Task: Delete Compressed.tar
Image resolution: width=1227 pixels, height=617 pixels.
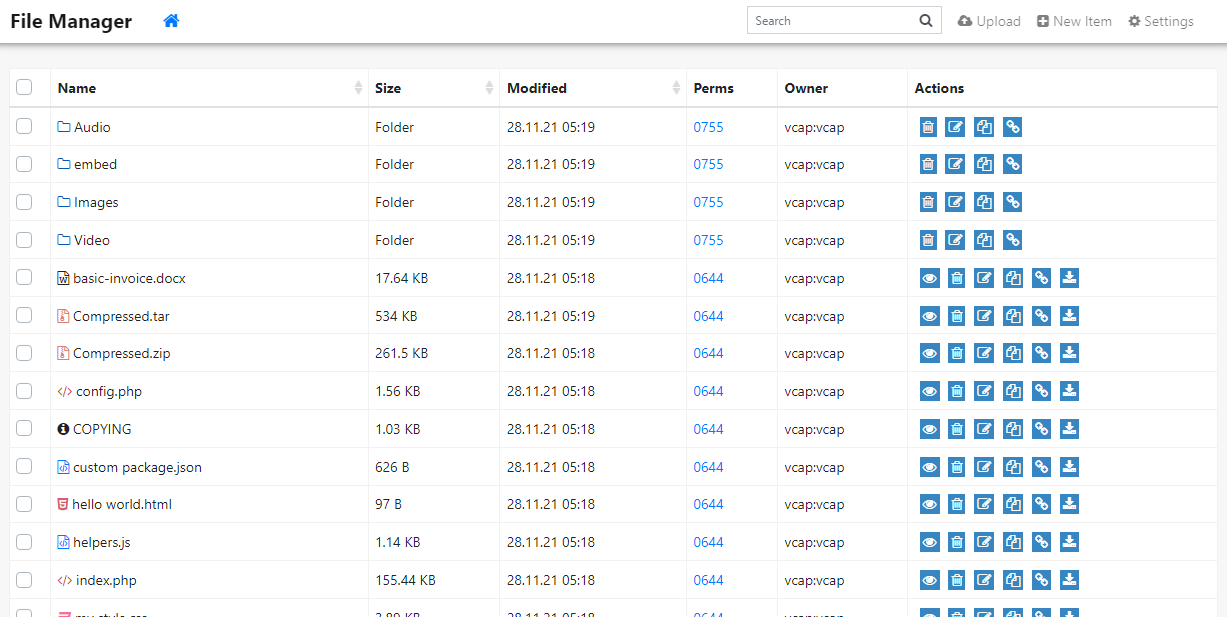Action: 956,316
